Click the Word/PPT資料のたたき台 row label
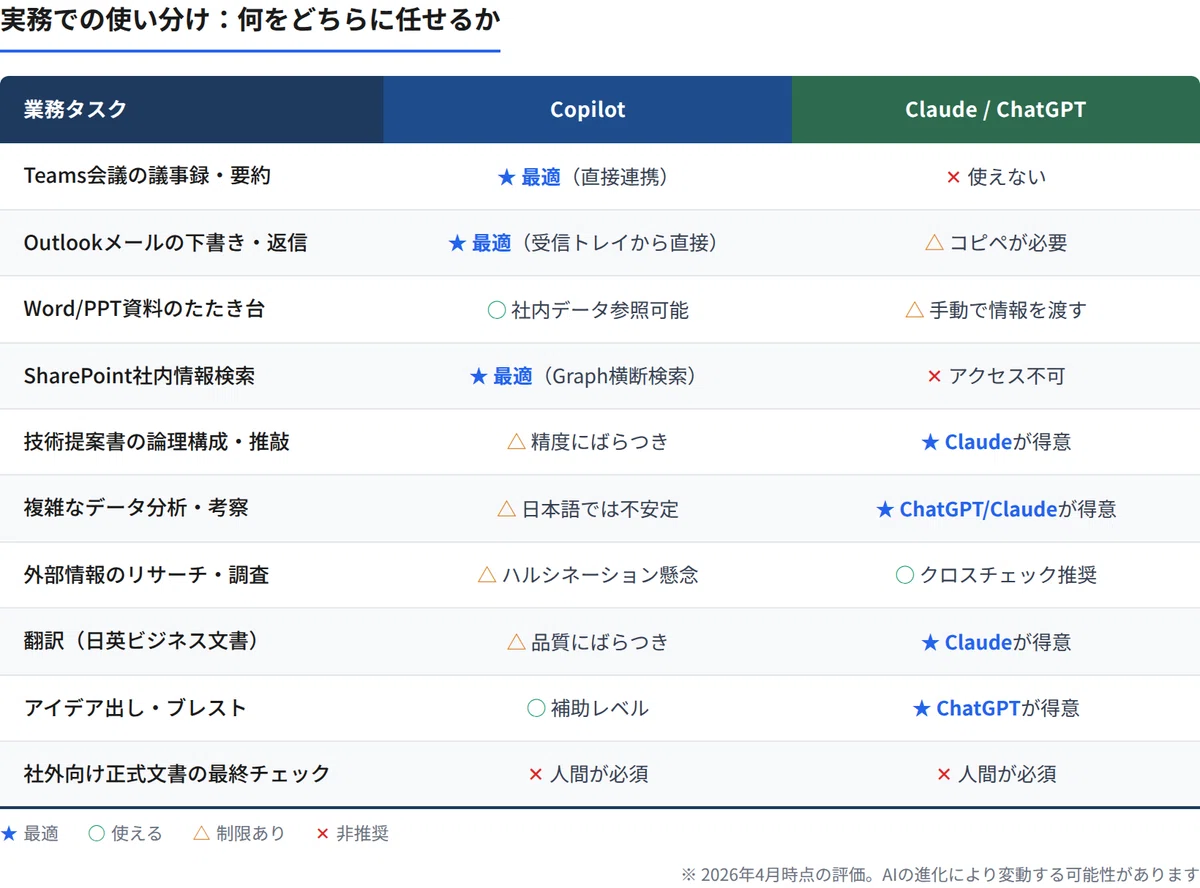 [x=144, y=309]
